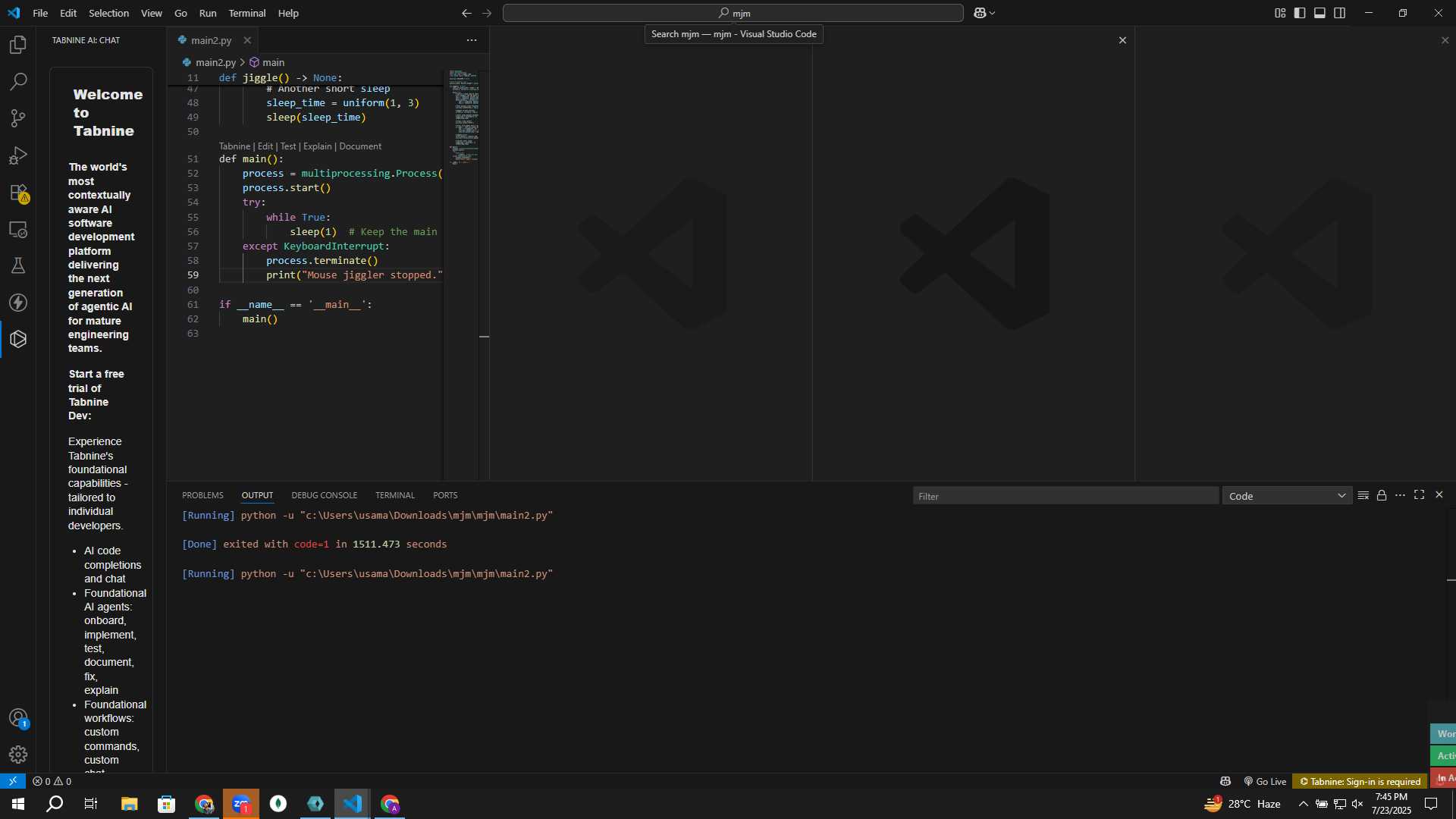
Task: Click the Copilot icon in status bar
Action: [x=1225, y=781]
